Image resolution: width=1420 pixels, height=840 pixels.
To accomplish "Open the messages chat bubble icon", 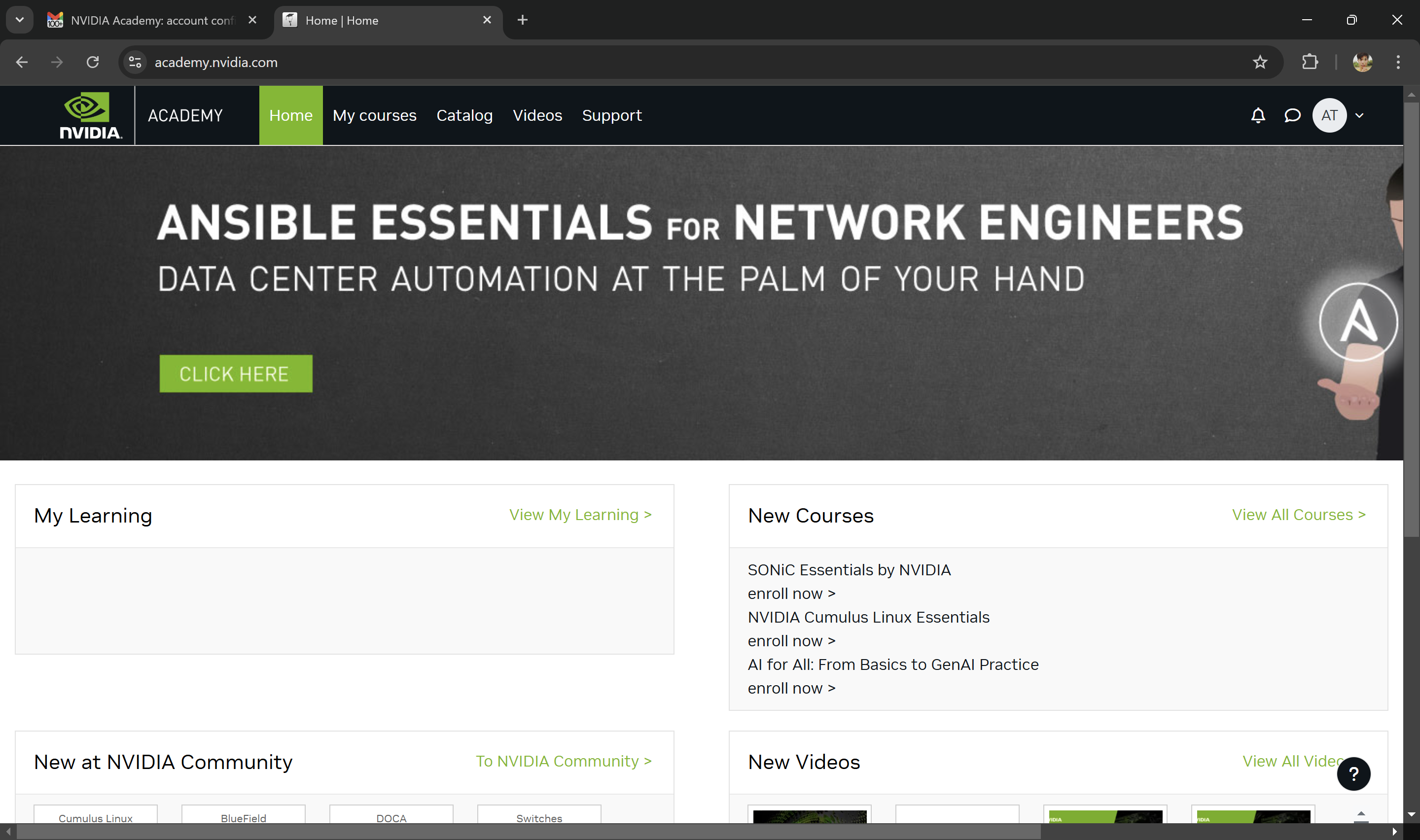I will [1292, 115].
